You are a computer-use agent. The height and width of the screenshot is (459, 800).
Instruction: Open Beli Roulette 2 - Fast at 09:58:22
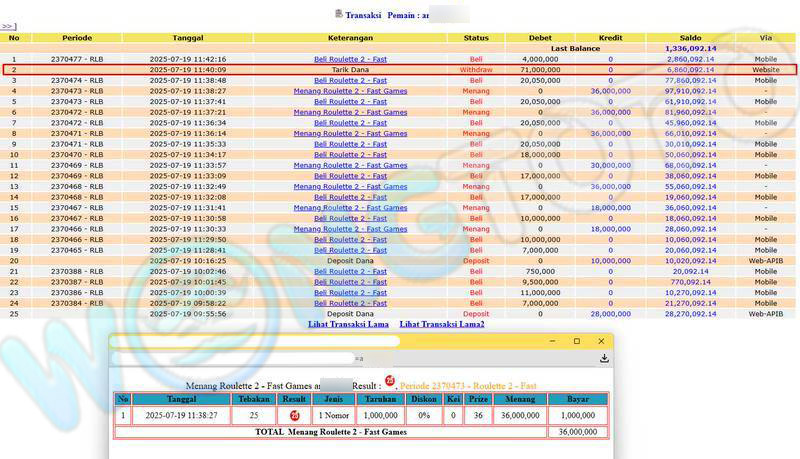[x=350, y=303]
